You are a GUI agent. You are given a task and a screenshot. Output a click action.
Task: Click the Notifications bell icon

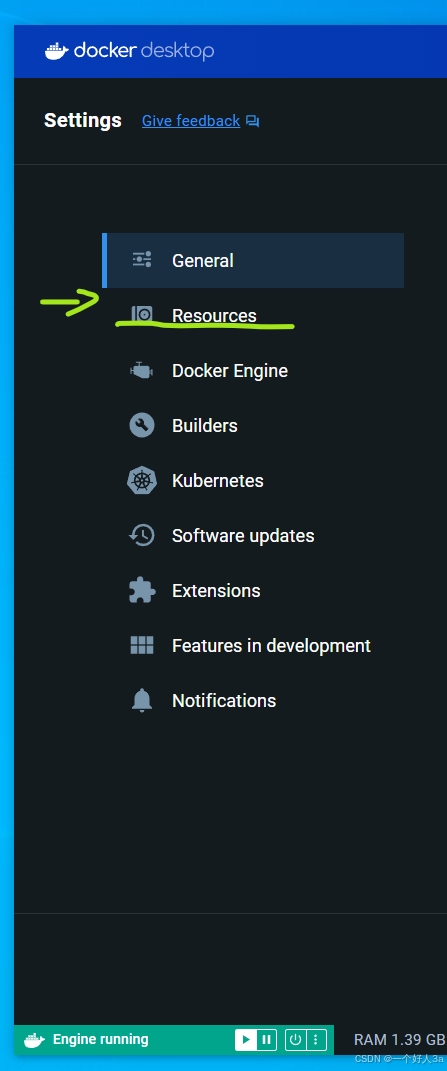[x=142, y=700]
